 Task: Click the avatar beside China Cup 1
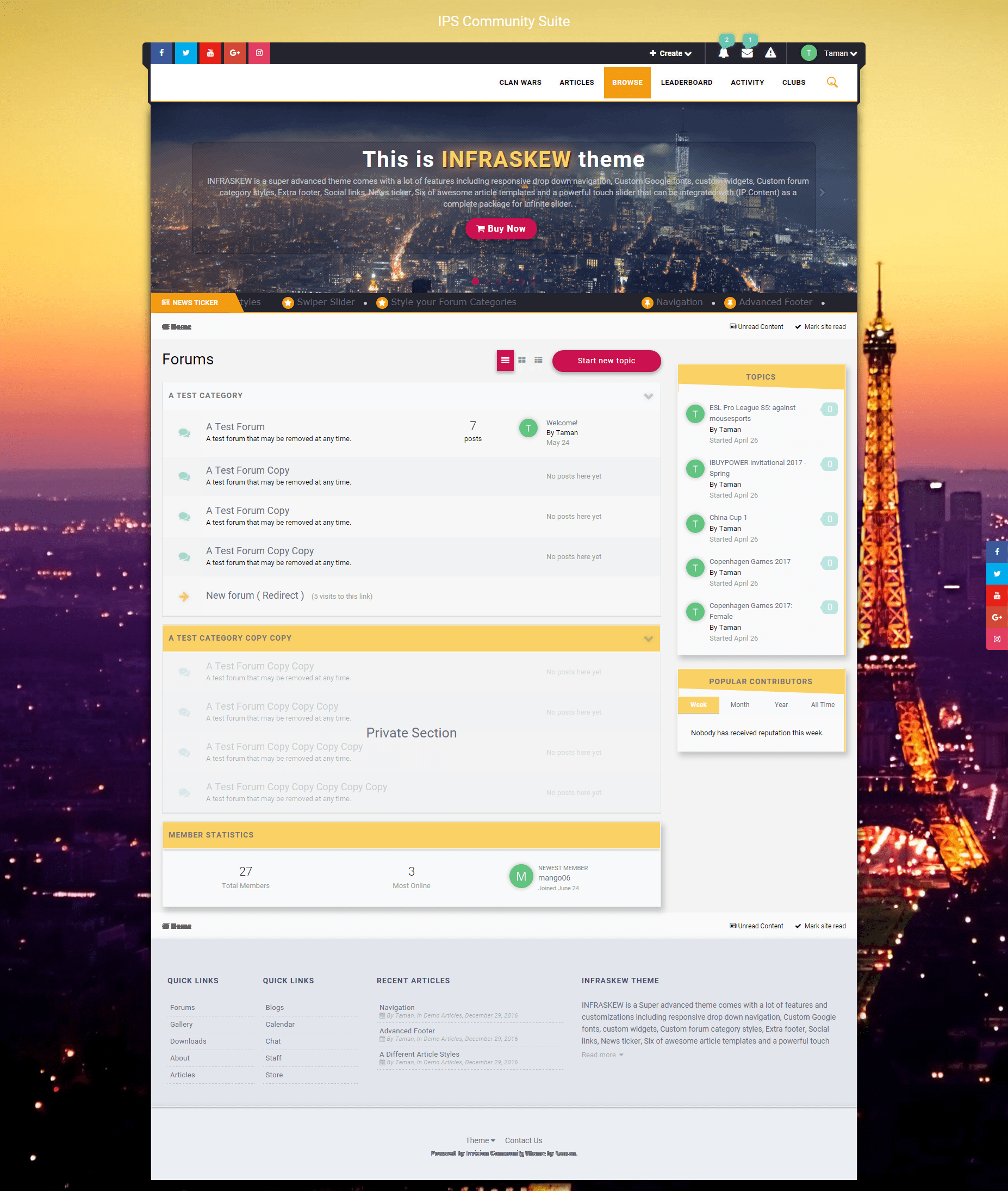click(x=695, y=524)
